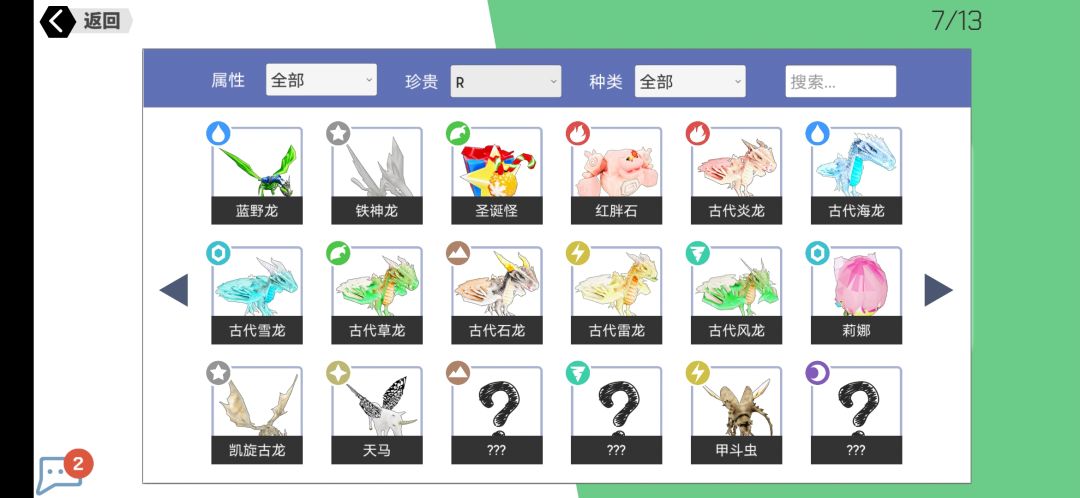Click the grass leaf icon on 圣诞怪
This screenshot has width=1080, height=498.
[x=458, y=133]
